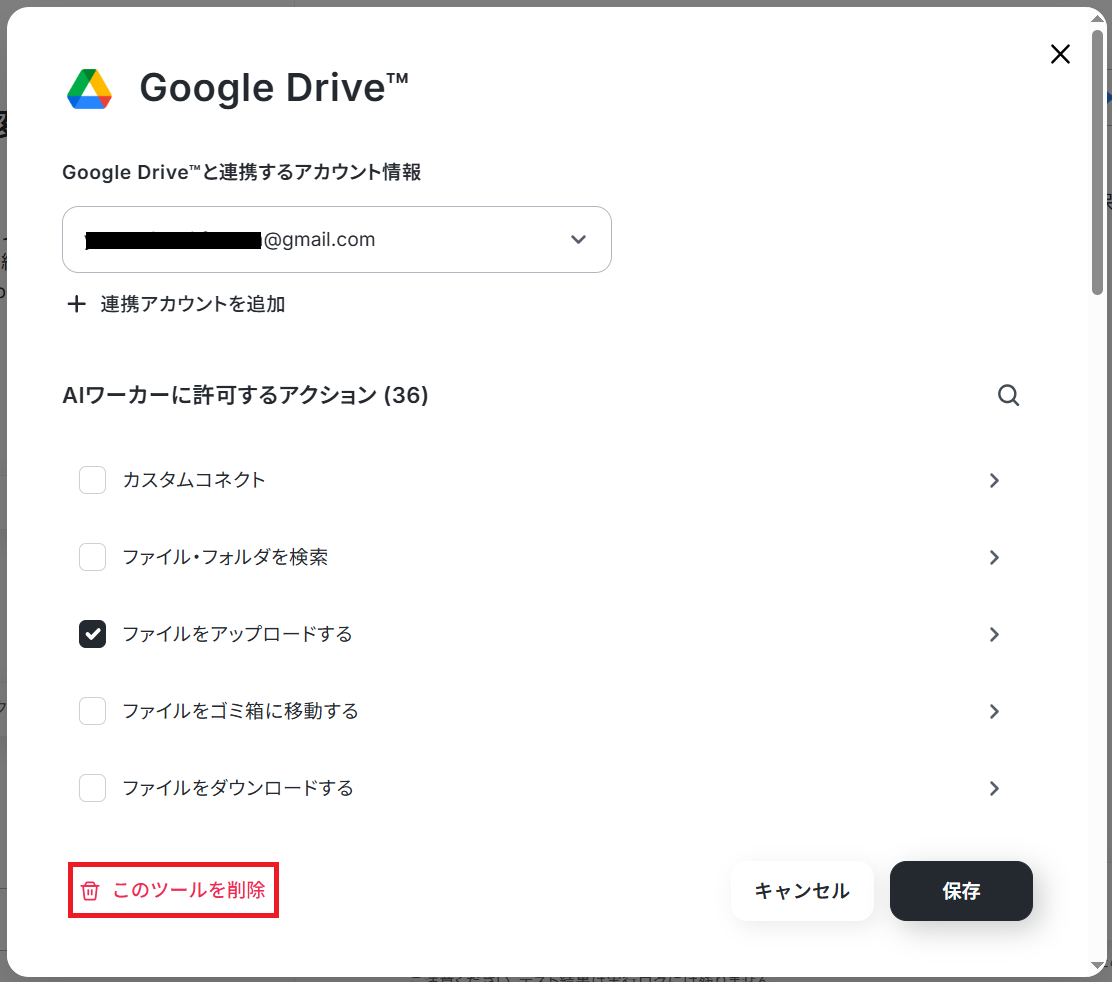Click the Google Drive logo icon
The image size is (1112, 982).
[x=89, y=89]
